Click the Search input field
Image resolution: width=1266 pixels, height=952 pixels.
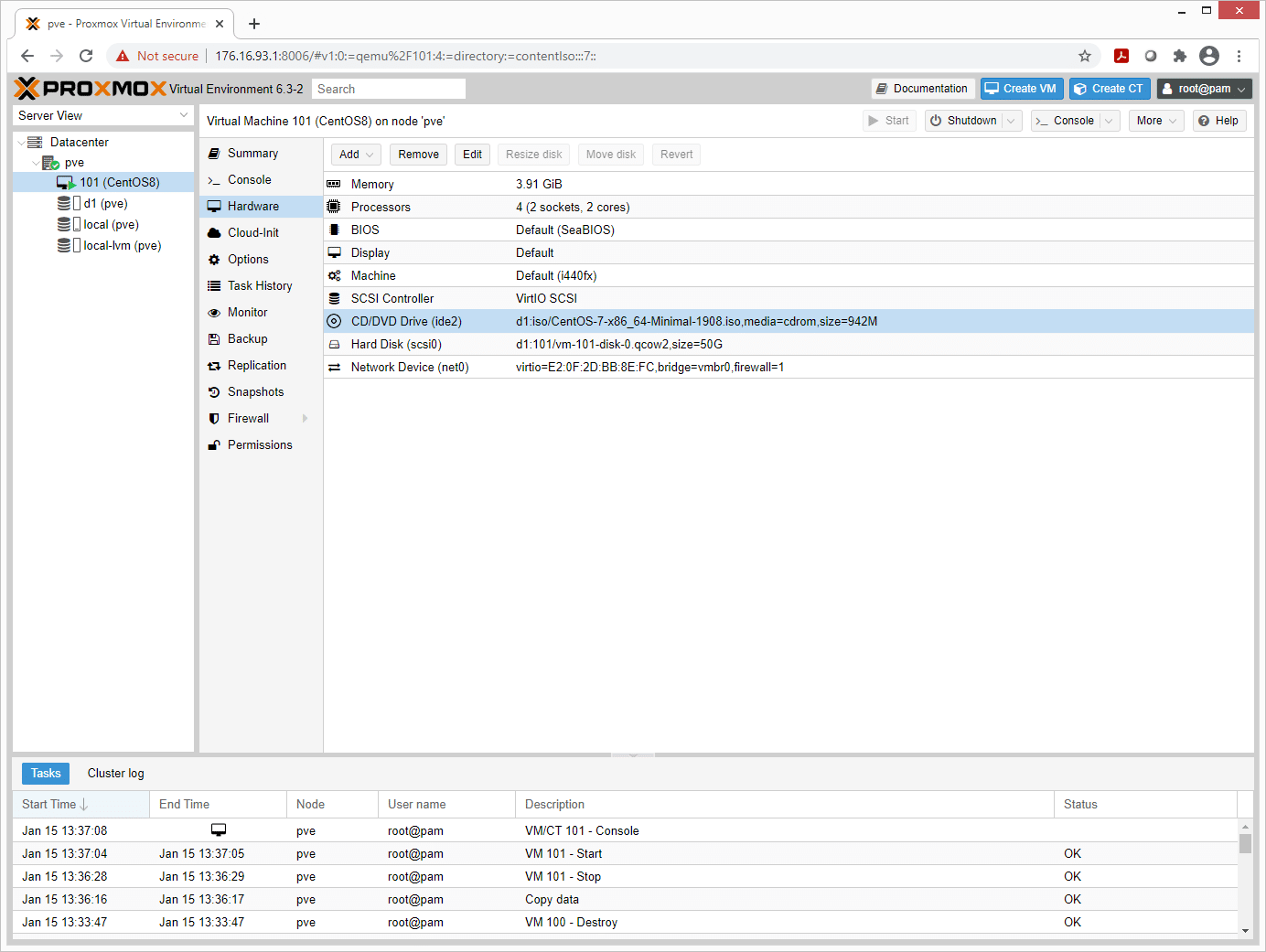point(389,89)
